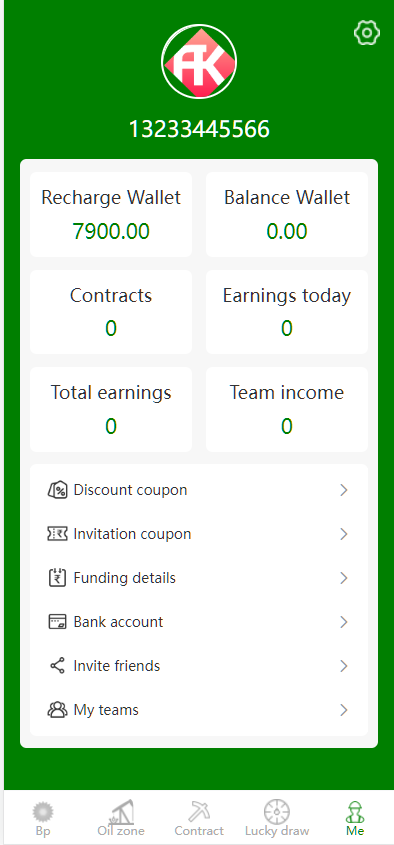
Task: Click the My teams people icon
Action: pyautogui.click(x=58, y=710)
